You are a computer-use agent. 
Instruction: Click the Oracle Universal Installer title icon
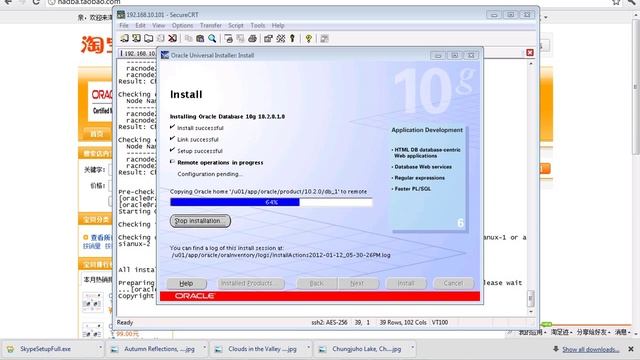click(x=165, y=55)
